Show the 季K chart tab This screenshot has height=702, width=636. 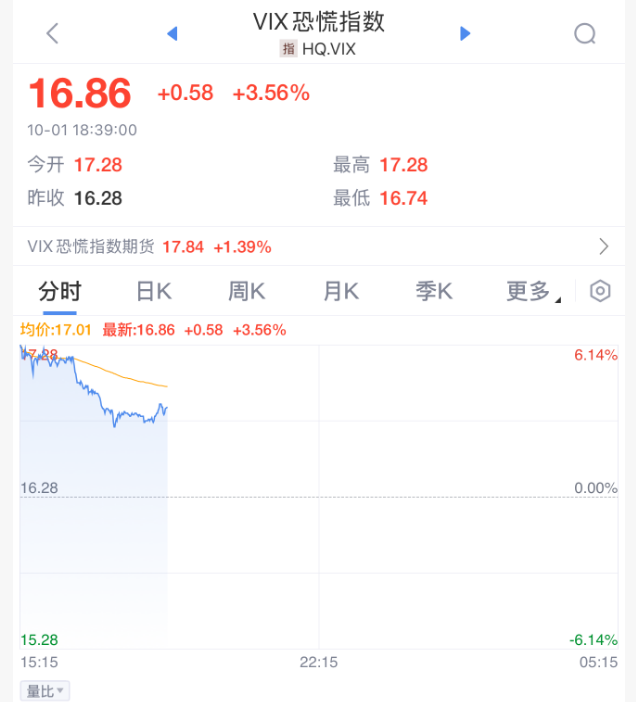434,291
